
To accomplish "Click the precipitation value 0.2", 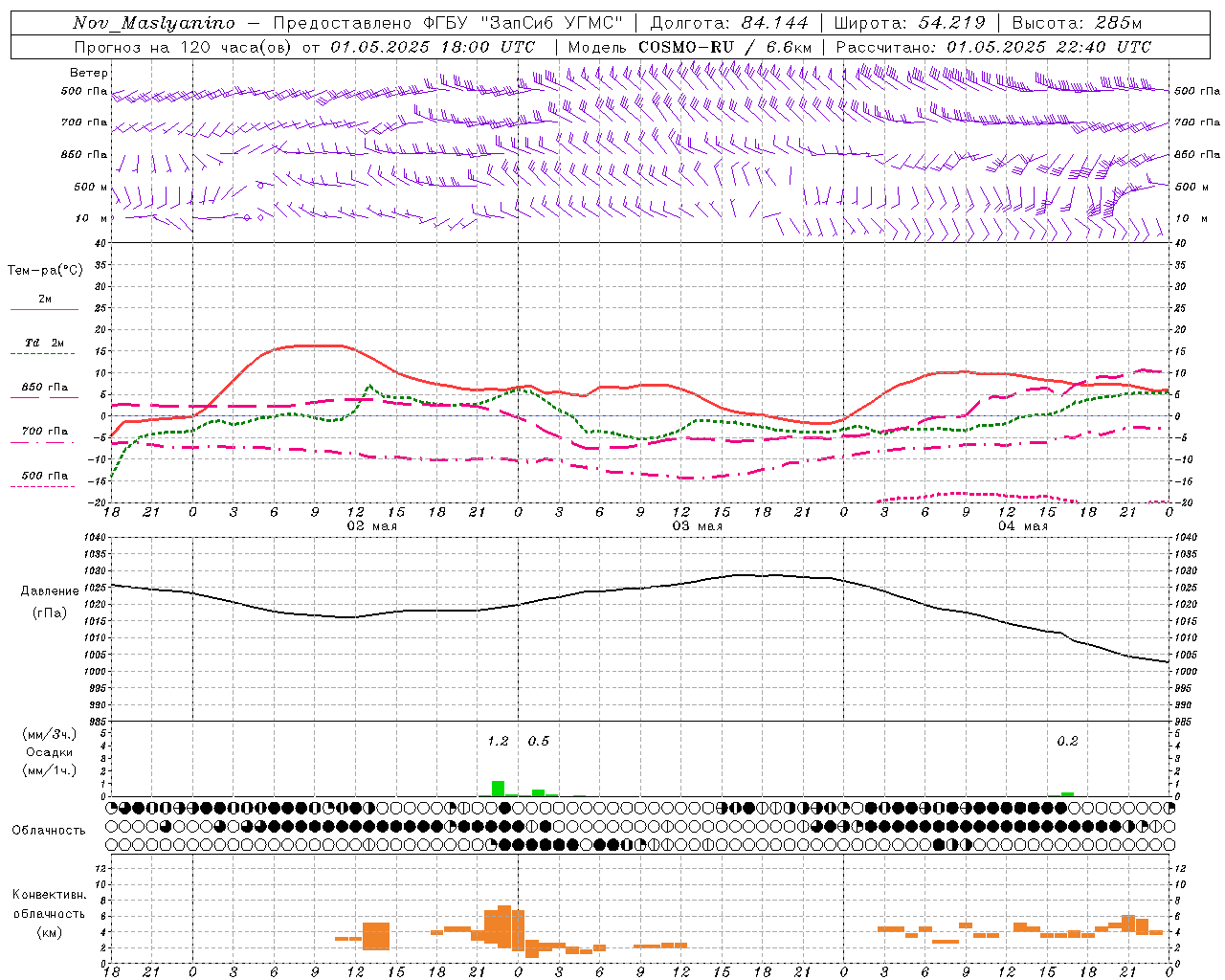I will point(1067,741).
